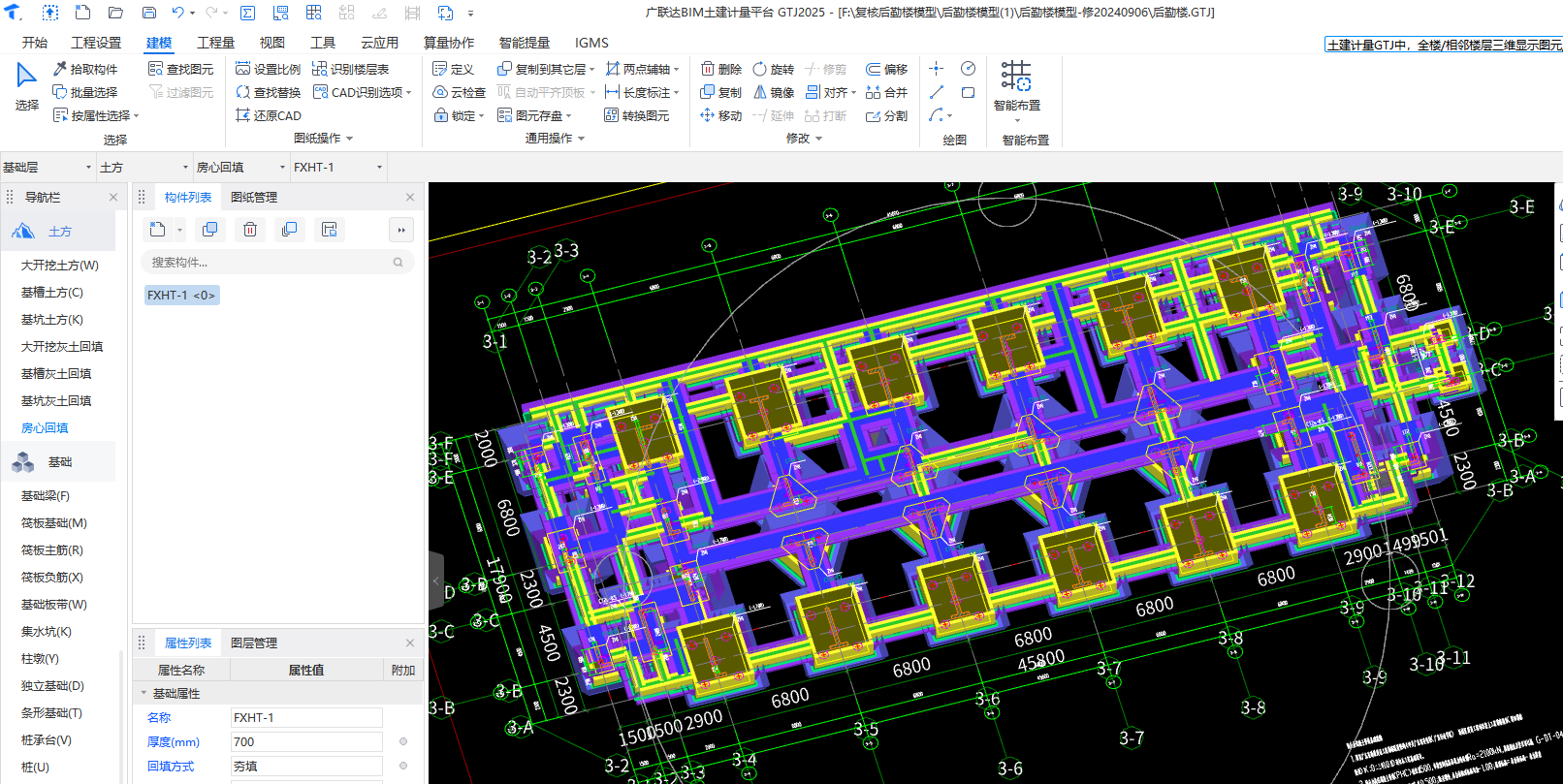Click 移动 move tool
Image resolution: width=1563 pixels, height=784 pixels.
pyautogui.click(x=720, y=115)
